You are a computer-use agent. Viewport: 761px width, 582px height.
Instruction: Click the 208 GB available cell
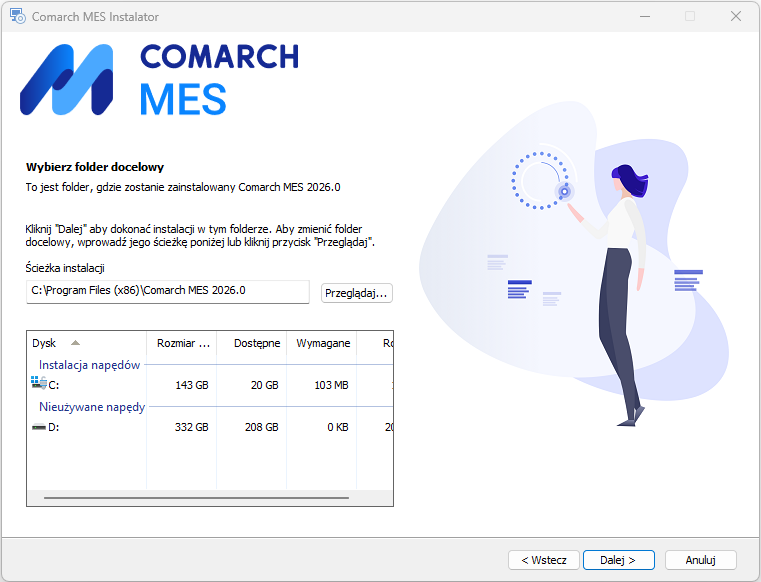pos(262,427)
